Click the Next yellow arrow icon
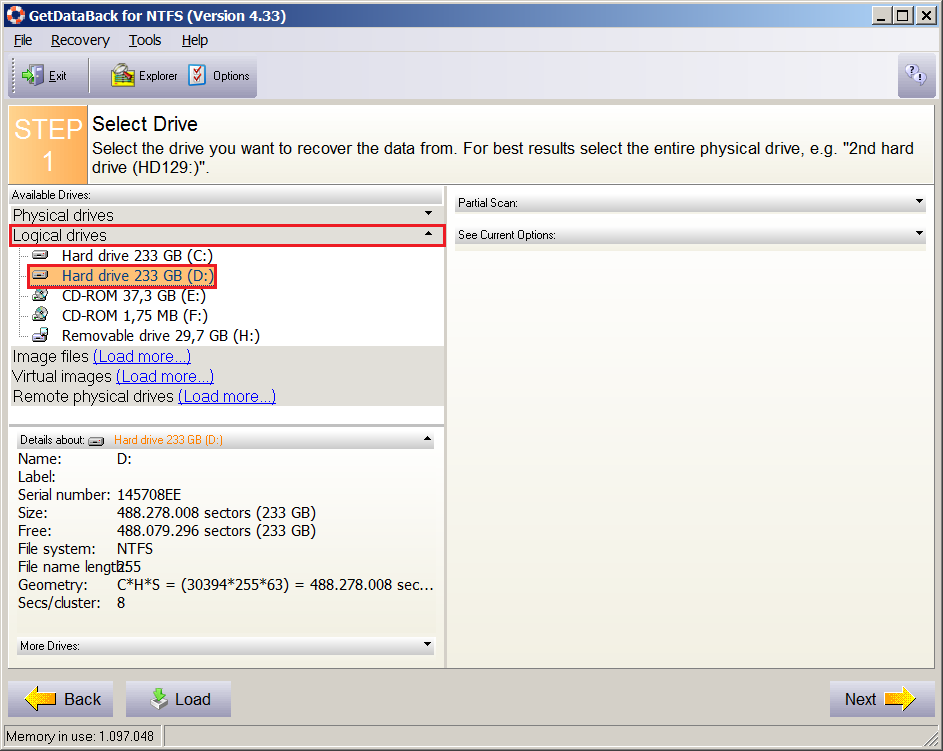This screenshot has width=943, height=751. click(x=900, y=699)
